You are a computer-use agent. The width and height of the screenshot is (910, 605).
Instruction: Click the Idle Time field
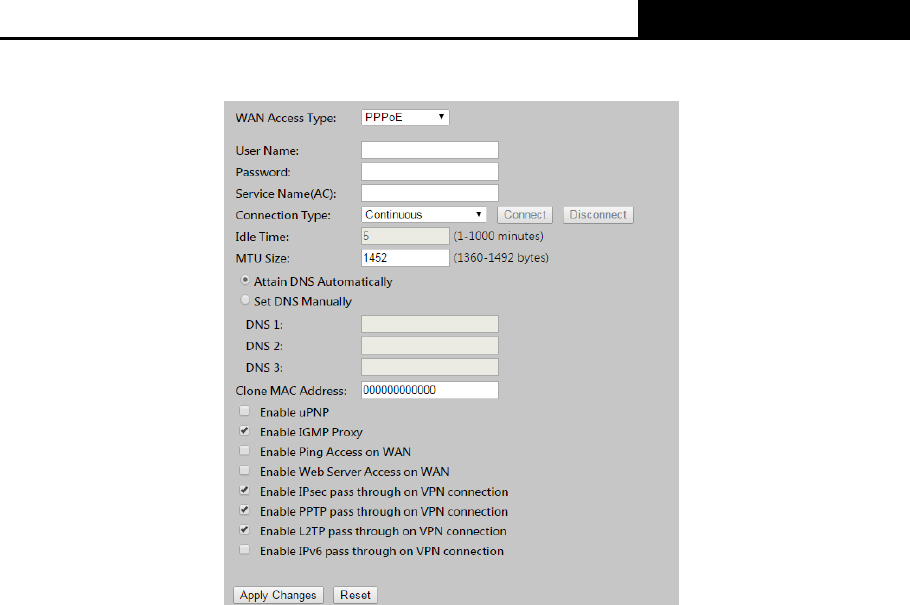pyautogui.click(x=405, y=236)
